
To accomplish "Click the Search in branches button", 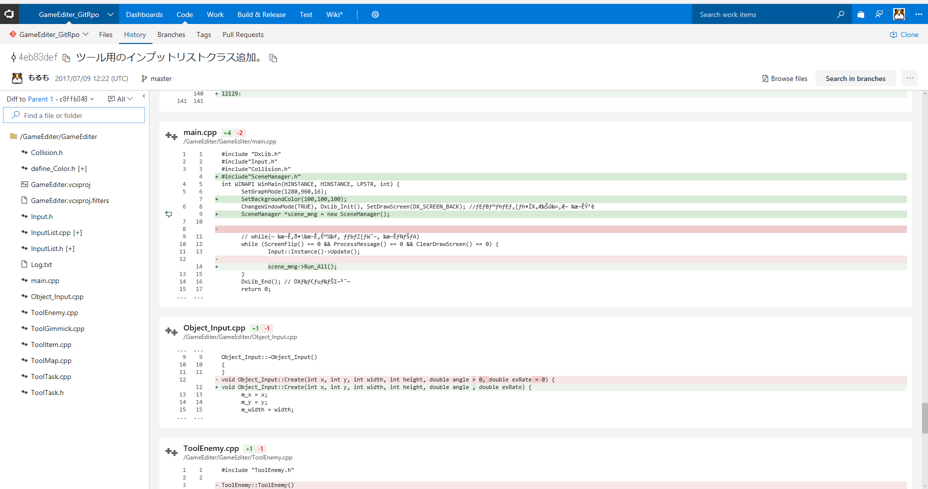I will 855,78.
